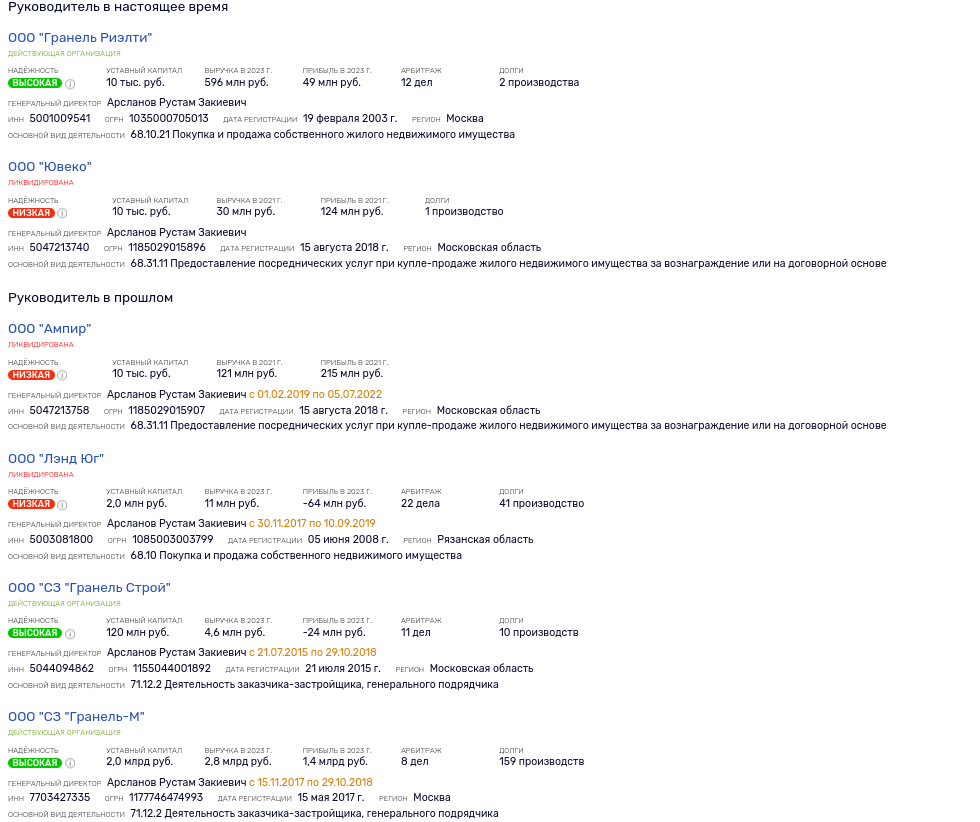
Task: Click НИЗКАЯ badge under Ювеко
Action: coord(31,213)
